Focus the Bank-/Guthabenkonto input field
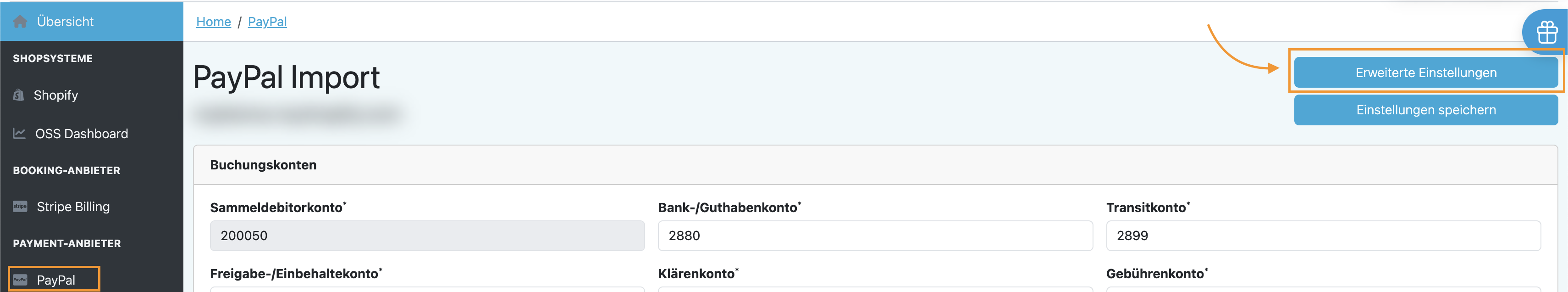This screenshot has height=292, width=1568. pyautogui.click(x=875, y=236)
